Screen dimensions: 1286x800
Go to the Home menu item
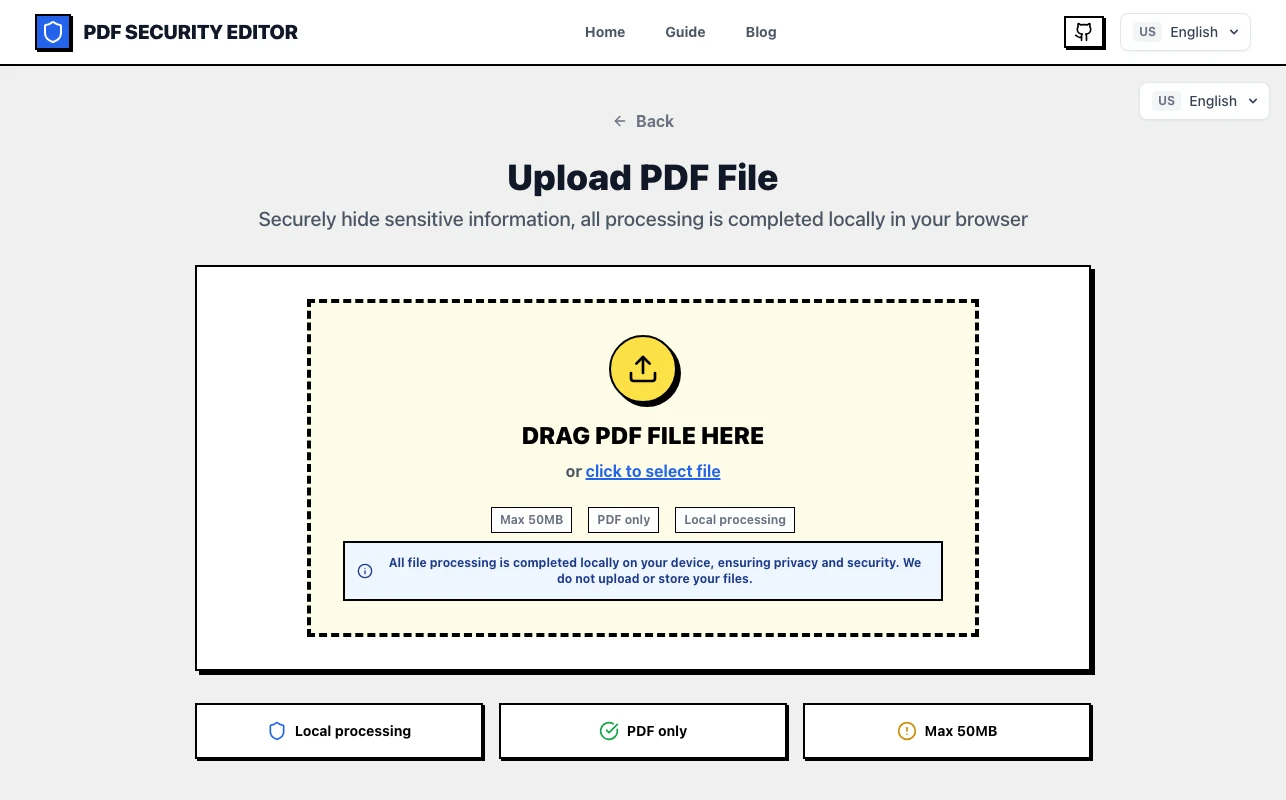coord(605,32)
